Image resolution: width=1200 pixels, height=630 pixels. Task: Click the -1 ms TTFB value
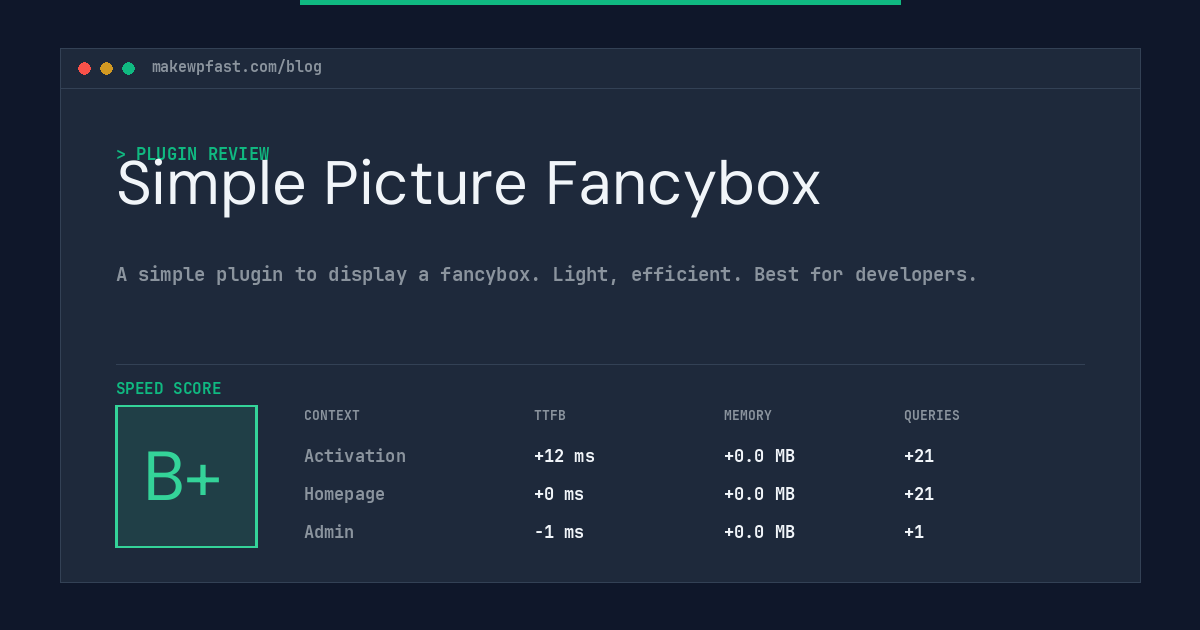(x=559, y=532)
